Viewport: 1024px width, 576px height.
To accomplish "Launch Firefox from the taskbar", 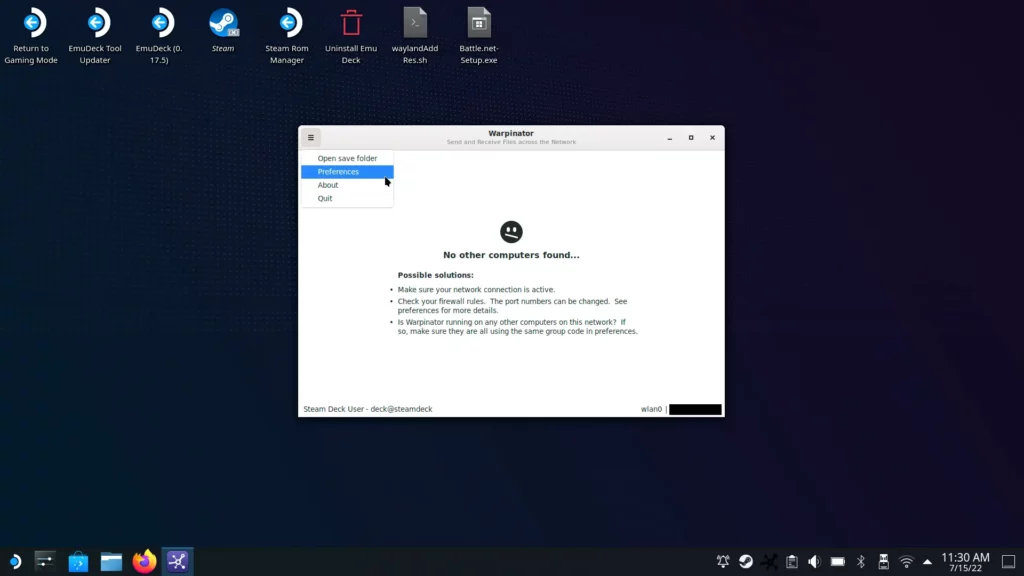I will (144, 562).
